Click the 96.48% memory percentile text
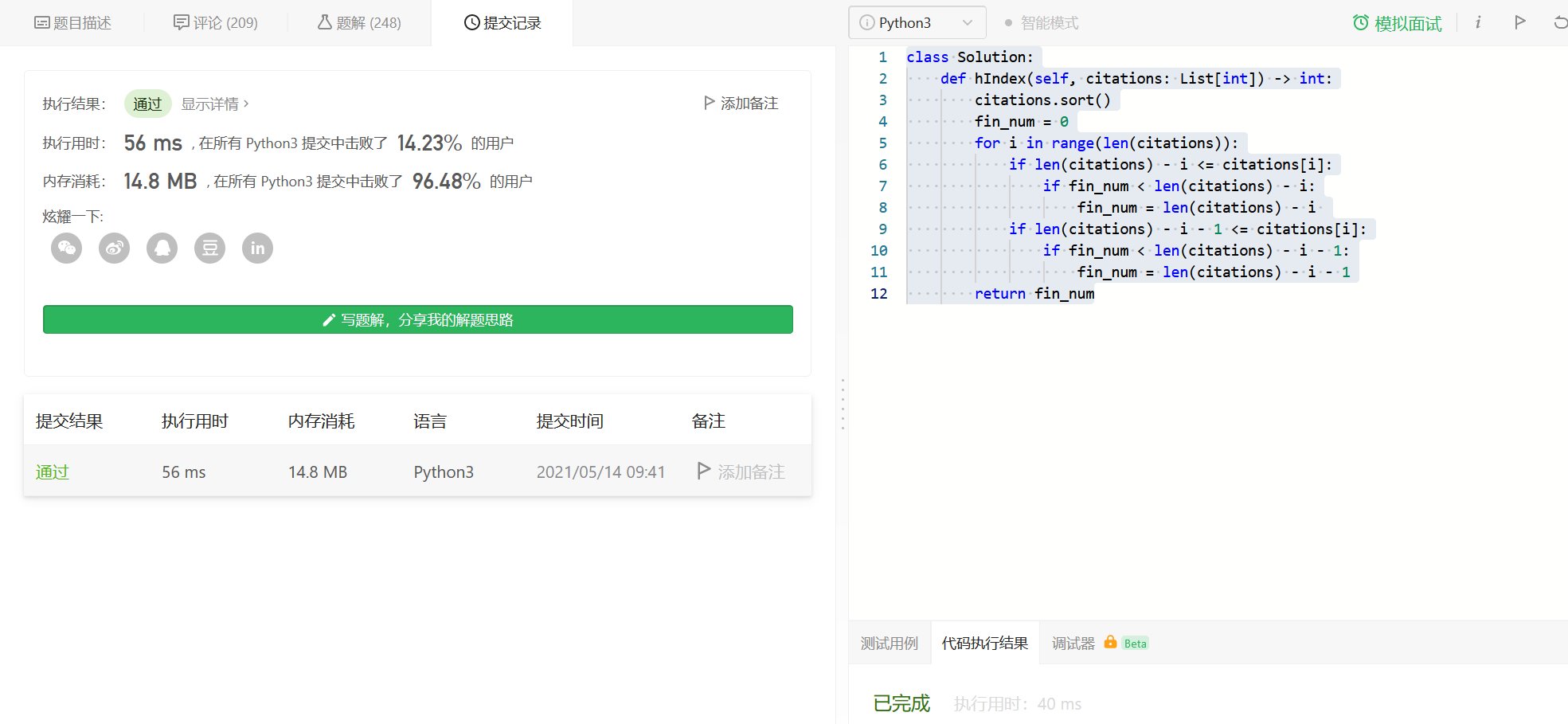The image size is (1568, 724). 447,181
